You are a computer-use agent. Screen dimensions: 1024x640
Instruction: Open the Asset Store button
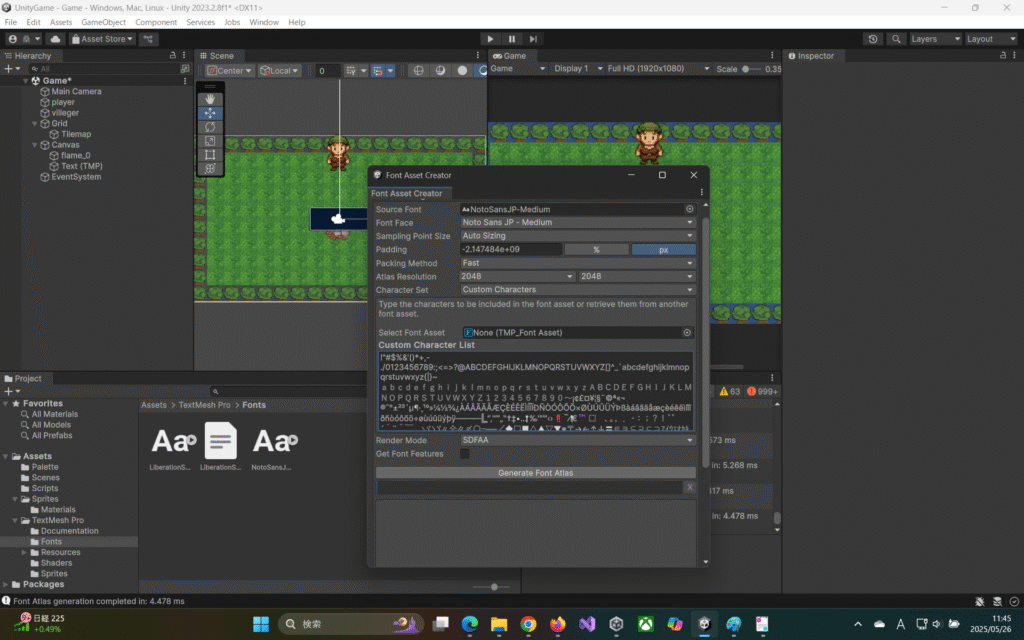click(103, 39)
